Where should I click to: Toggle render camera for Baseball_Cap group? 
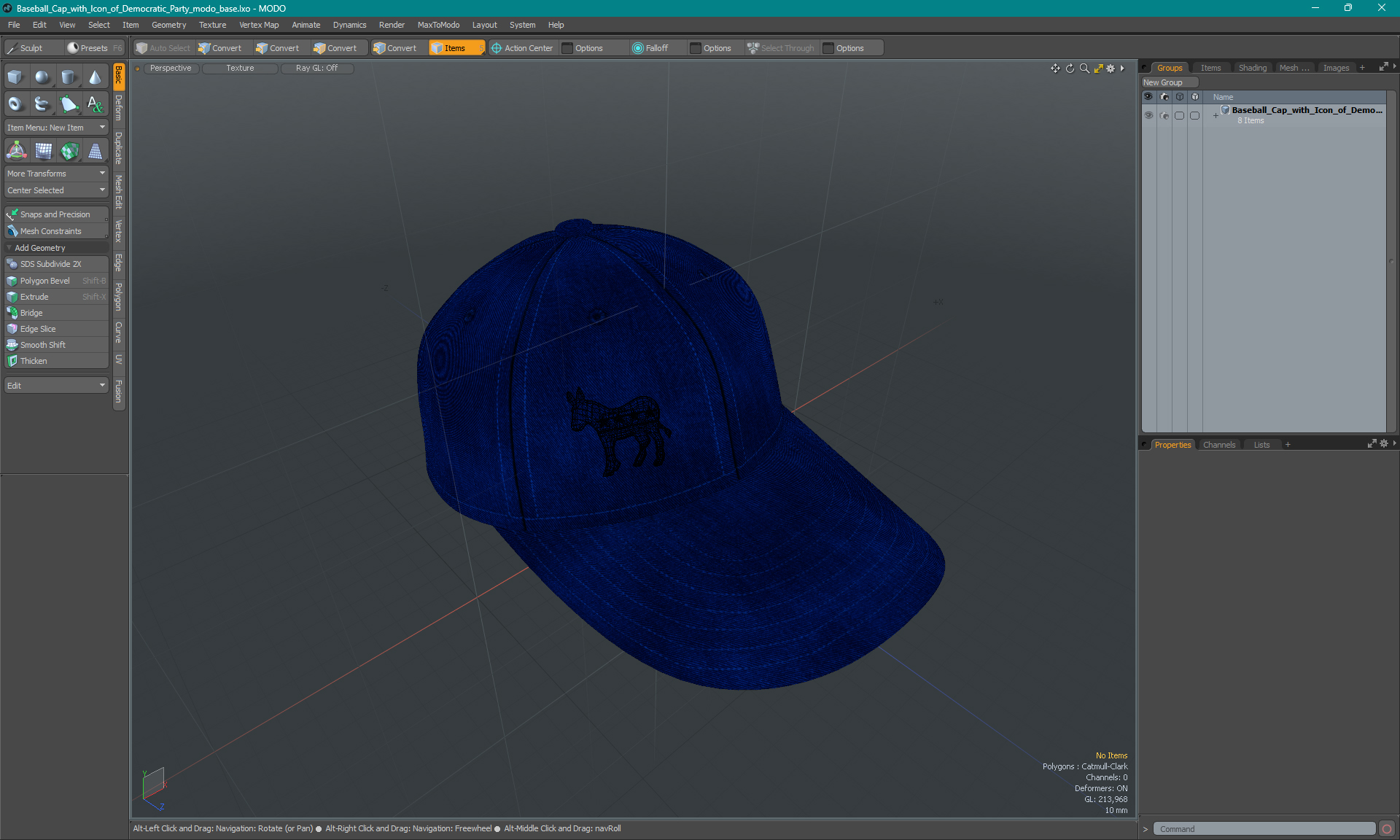tap(1164, 115)
